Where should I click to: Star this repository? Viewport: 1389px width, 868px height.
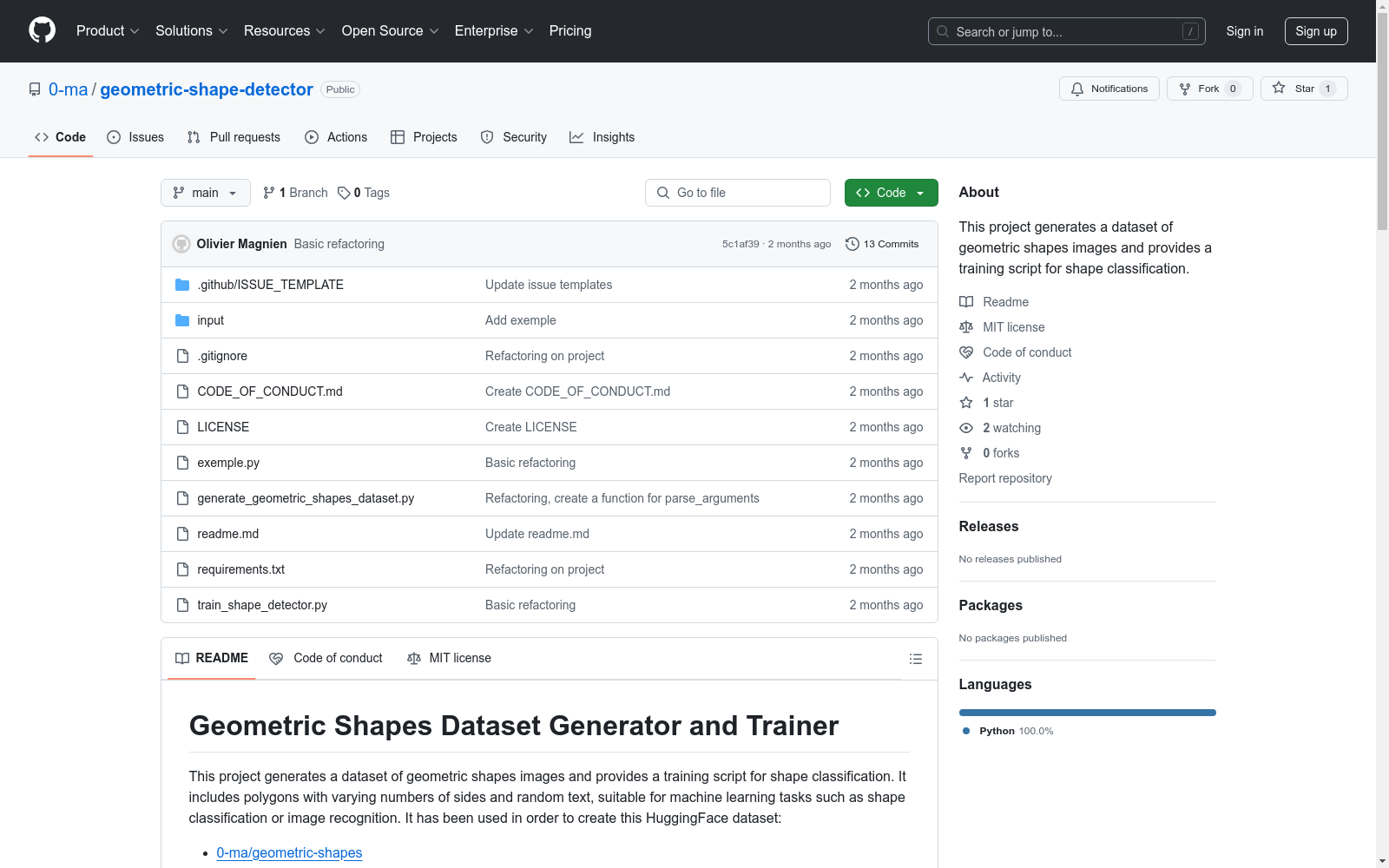tap(1304, 89)
